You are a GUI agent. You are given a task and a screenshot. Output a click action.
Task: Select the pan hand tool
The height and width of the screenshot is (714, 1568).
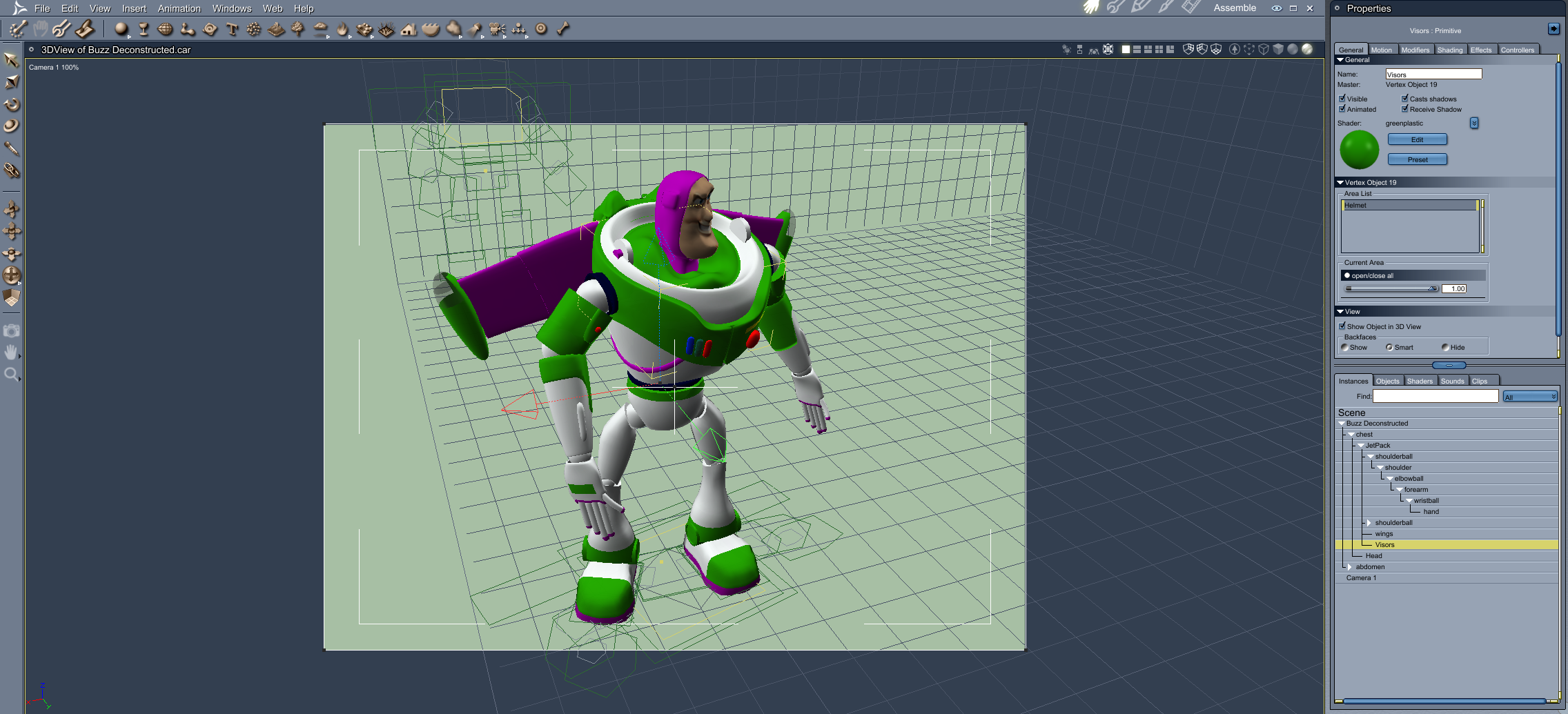point(11,353)
